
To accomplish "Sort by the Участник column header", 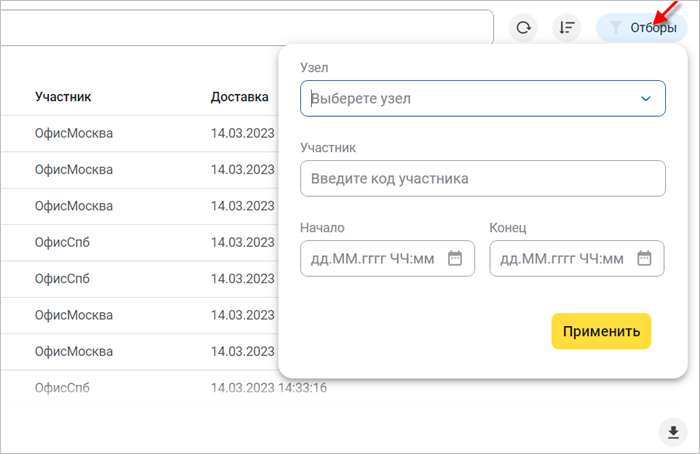I will (x=63, y=97).
